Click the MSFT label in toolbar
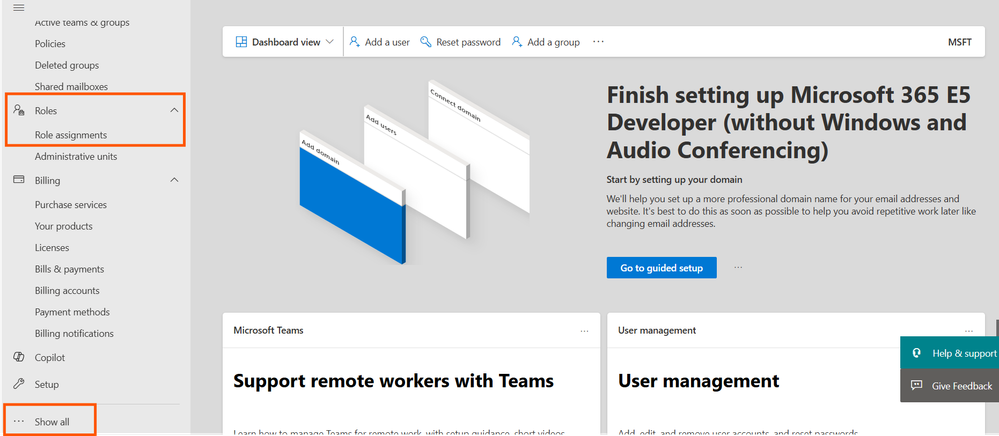This screenshot has height=436, width=999. pyautogui.click(x=960, y=42)
